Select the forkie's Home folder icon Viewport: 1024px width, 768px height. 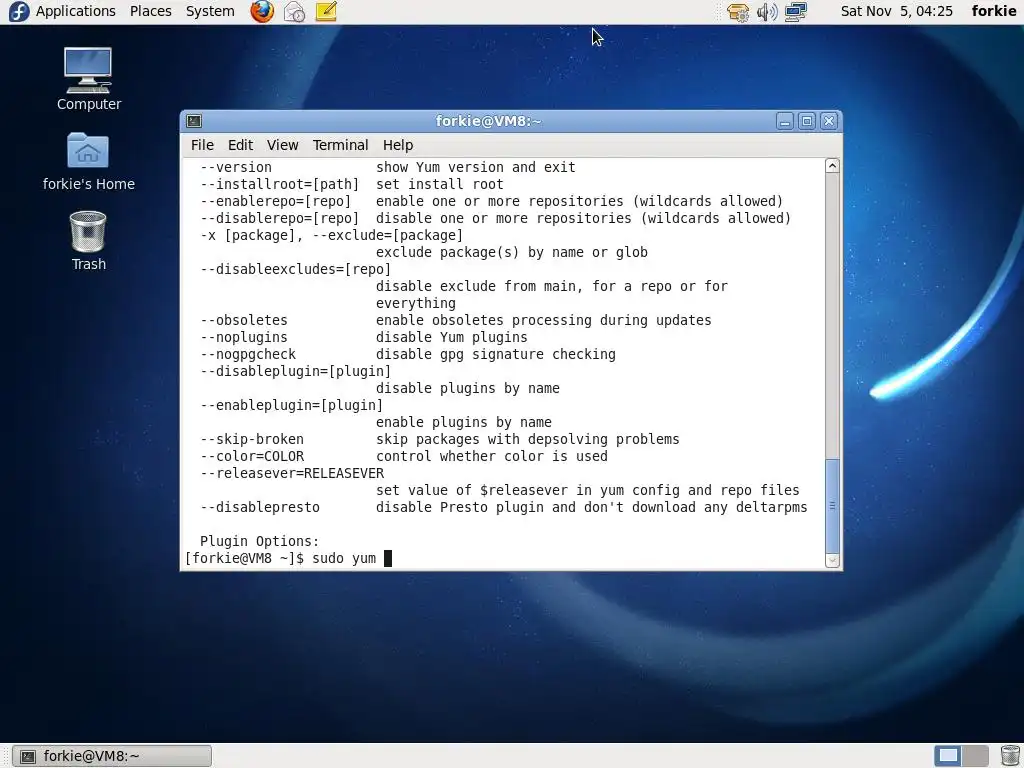coord(89,161)
